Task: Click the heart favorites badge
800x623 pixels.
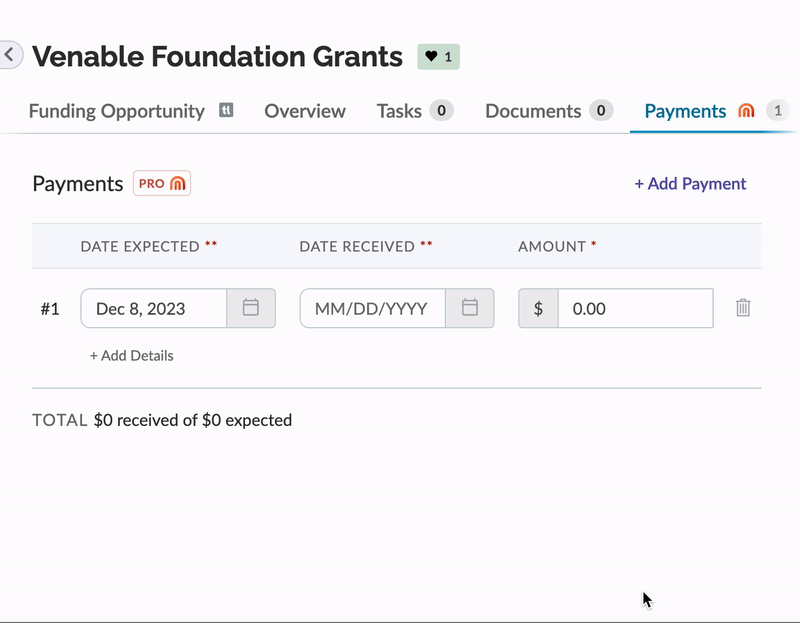Action: [438, 57]
